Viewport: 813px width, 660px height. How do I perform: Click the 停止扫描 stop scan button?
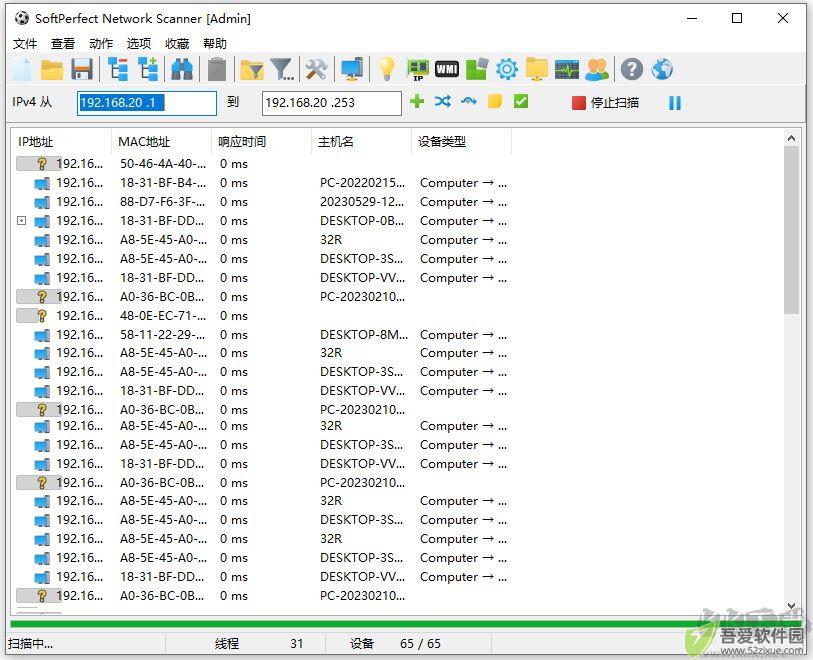click(606, 103)
